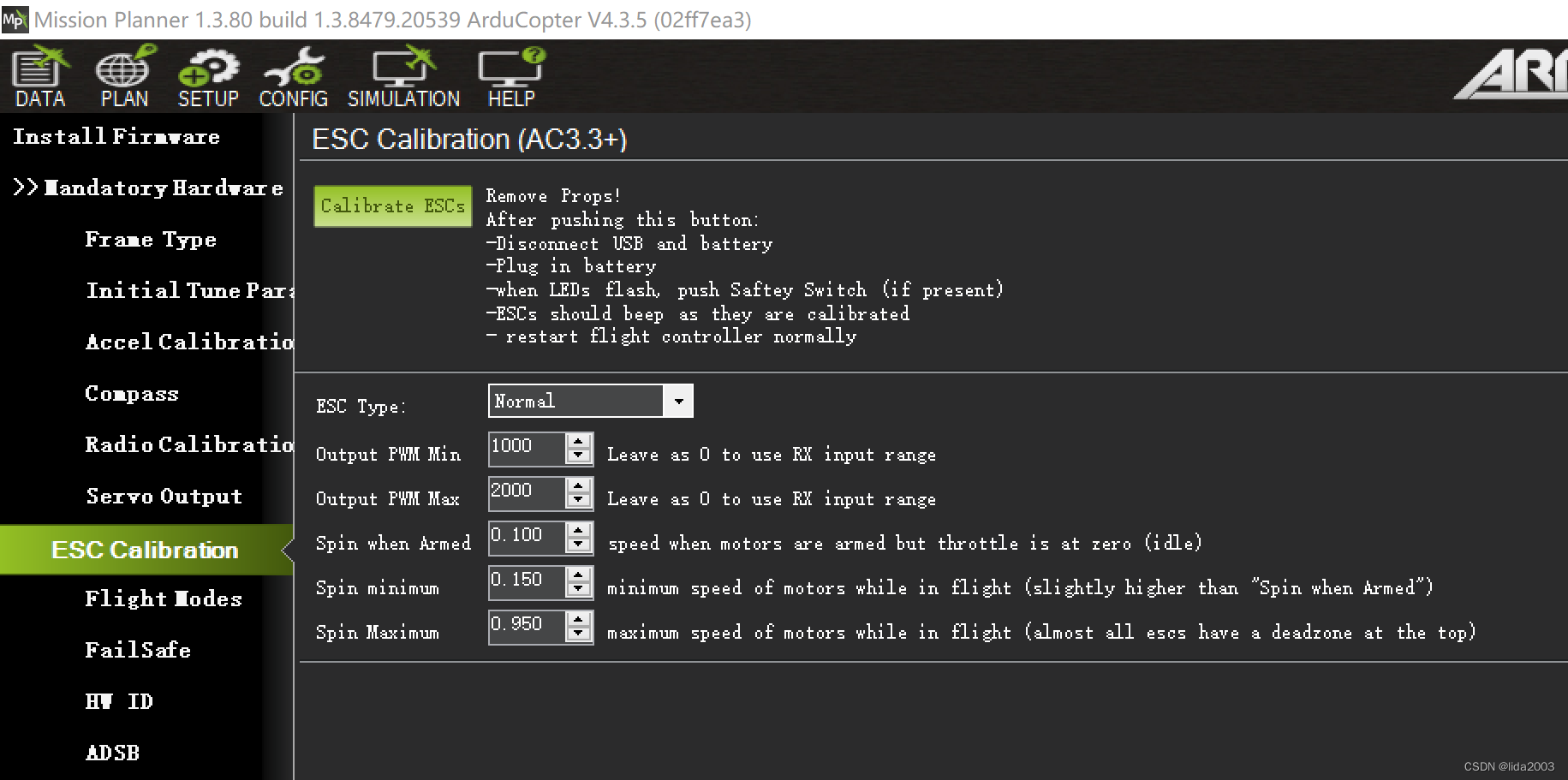Open the SIMULATION screen
1568x780 pixels.
(403, 77)
